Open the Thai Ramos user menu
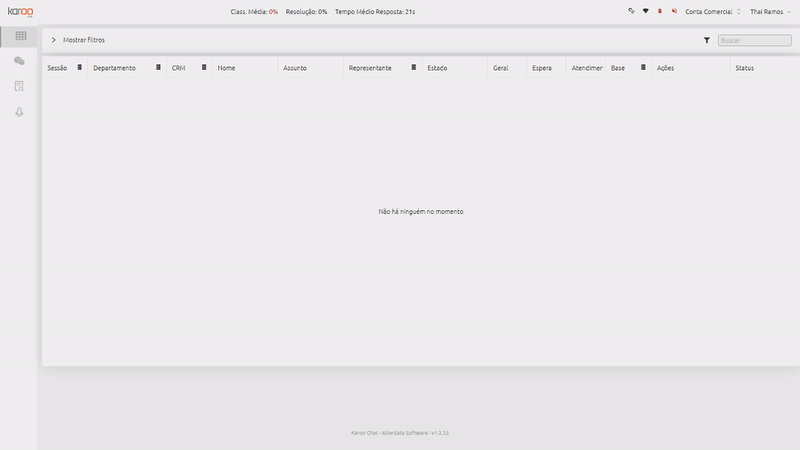800x450 pixels. coord(770,11)
